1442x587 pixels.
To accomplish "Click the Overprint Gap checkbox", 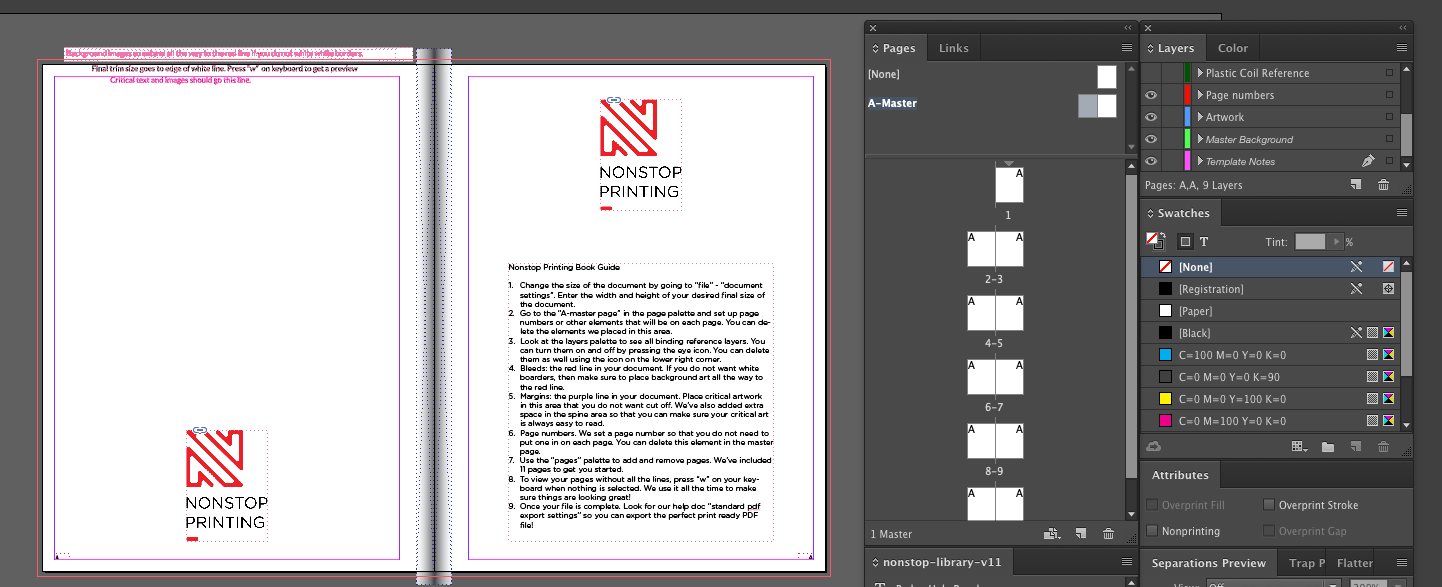I will pyautogui.click(x=1269, y=531).
